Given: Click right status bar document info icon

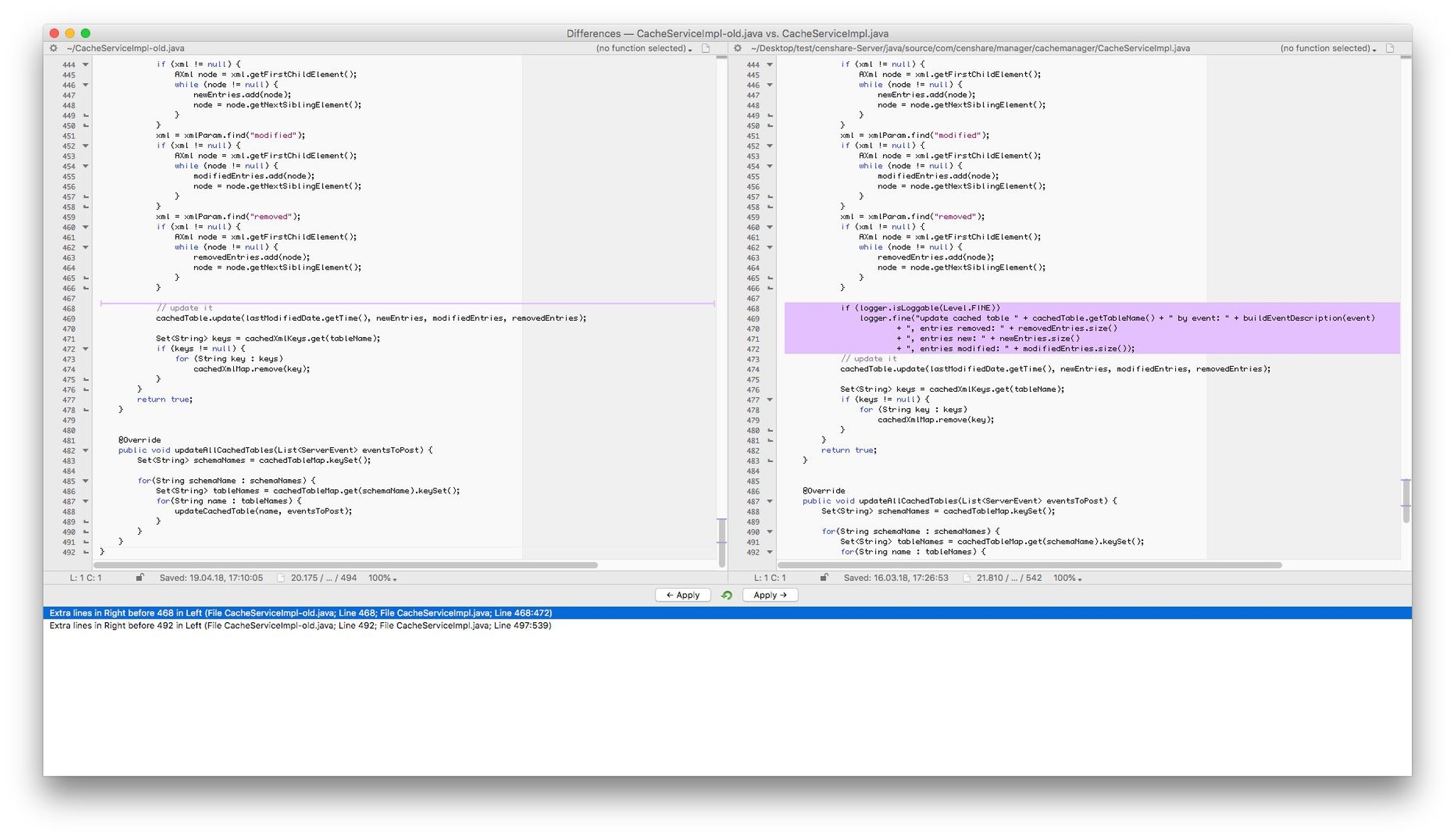Looking at the screenshot, I should [966, 578].
